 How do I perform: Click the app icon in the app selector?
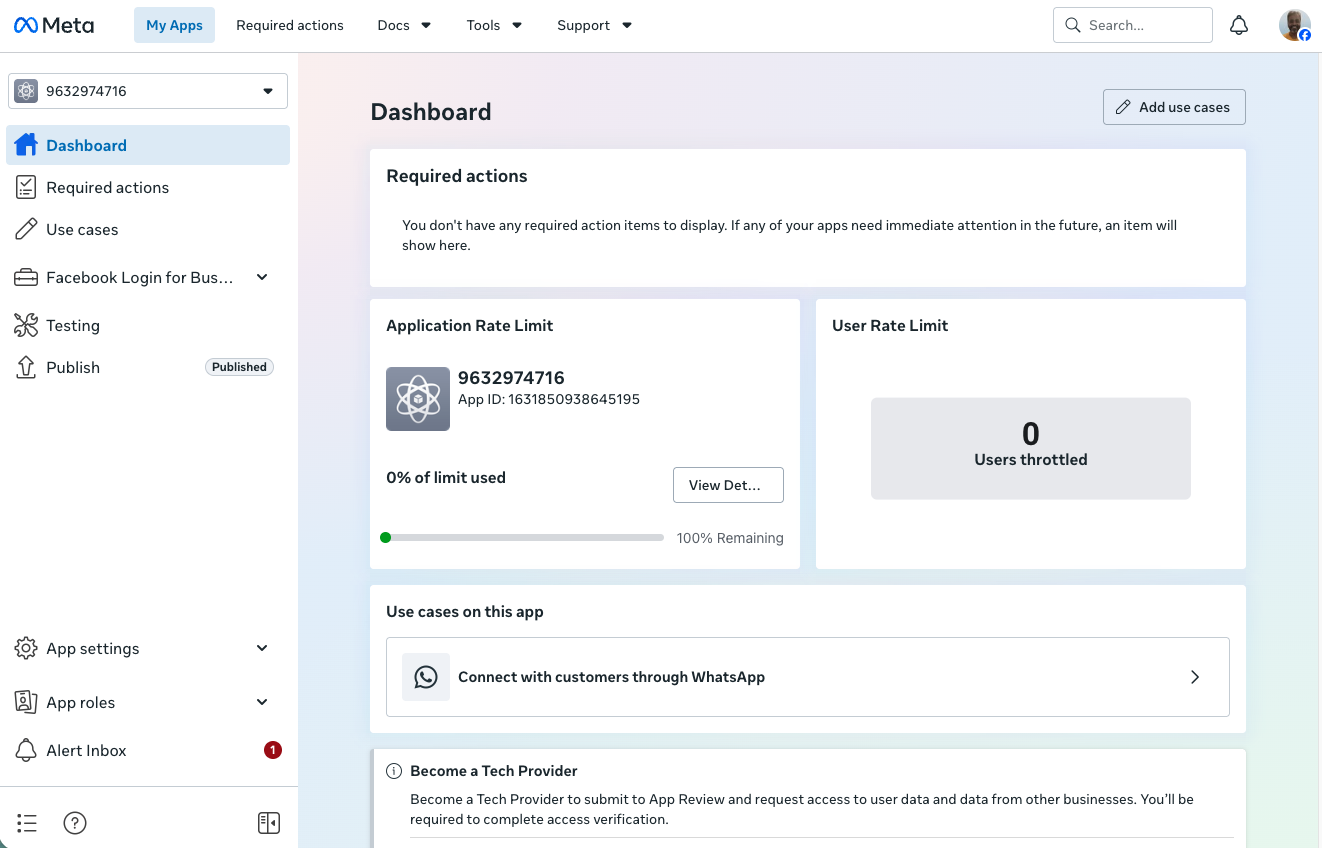(x=26, y=91)
